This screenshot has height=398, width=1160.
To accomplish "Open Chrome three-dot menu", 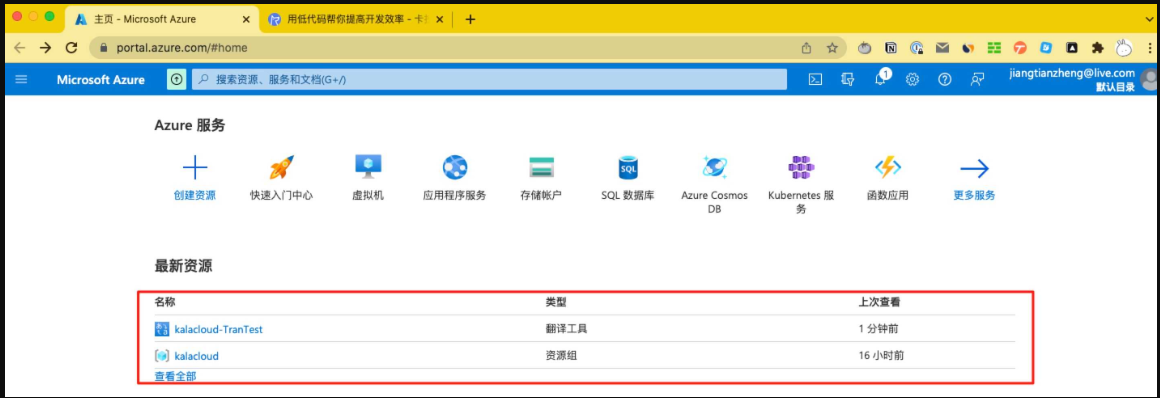I will [1149, 48].
